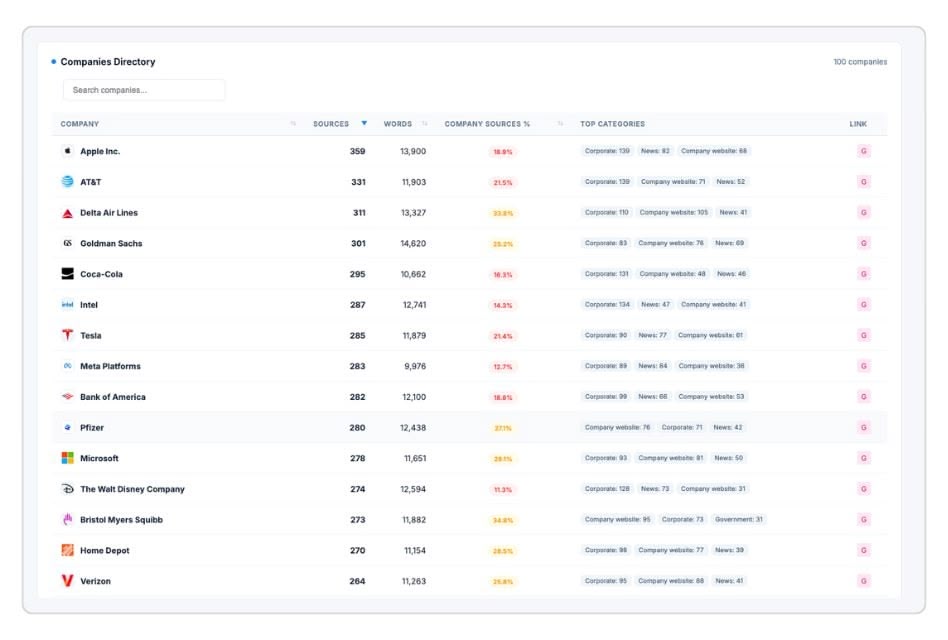Open the Google link for Coca-Cola
This screenshot has width=948, height=640.
pos(863,274)
